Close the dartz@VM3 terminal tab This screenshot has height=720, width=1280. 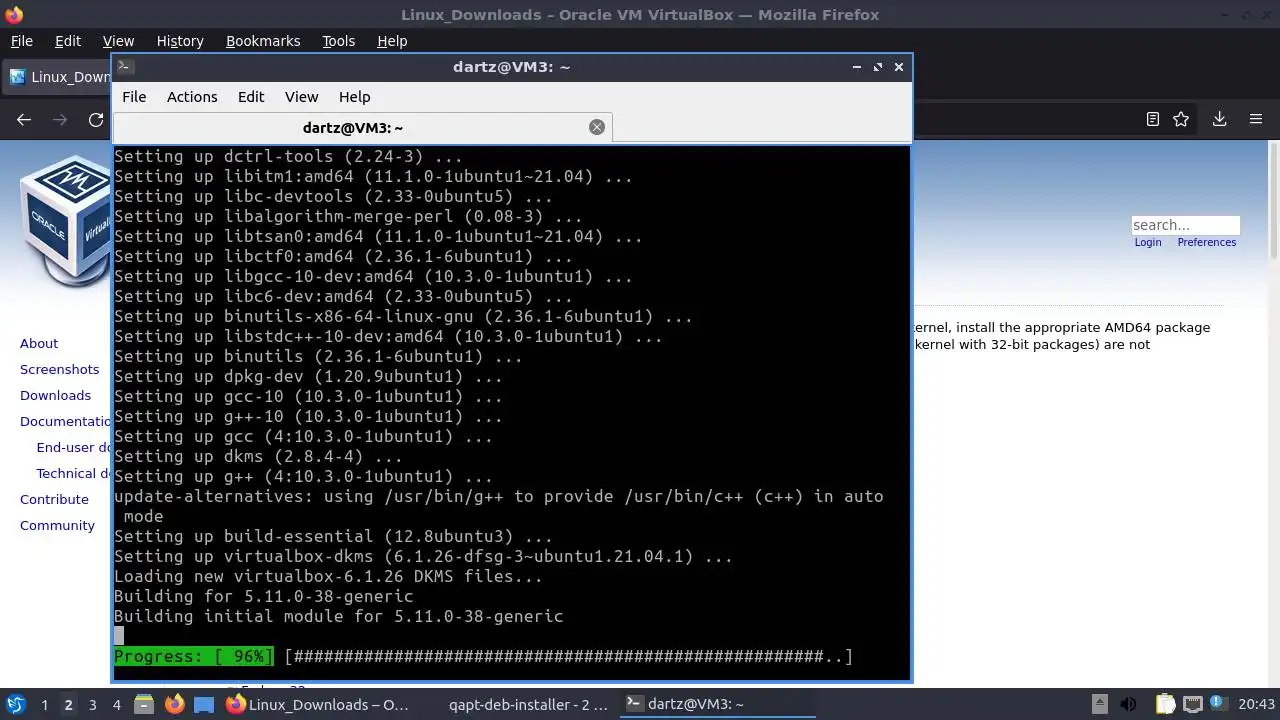(597, 127)
